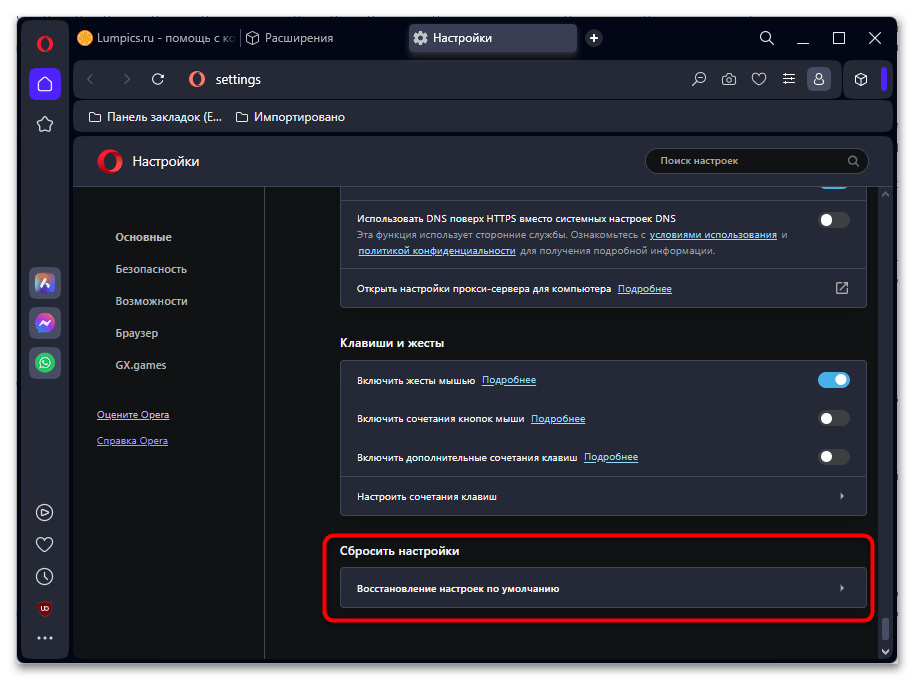Viewport: 914px width, 680px height.
Task: Open proxy settings external link icon
Action: coord(842,288)
